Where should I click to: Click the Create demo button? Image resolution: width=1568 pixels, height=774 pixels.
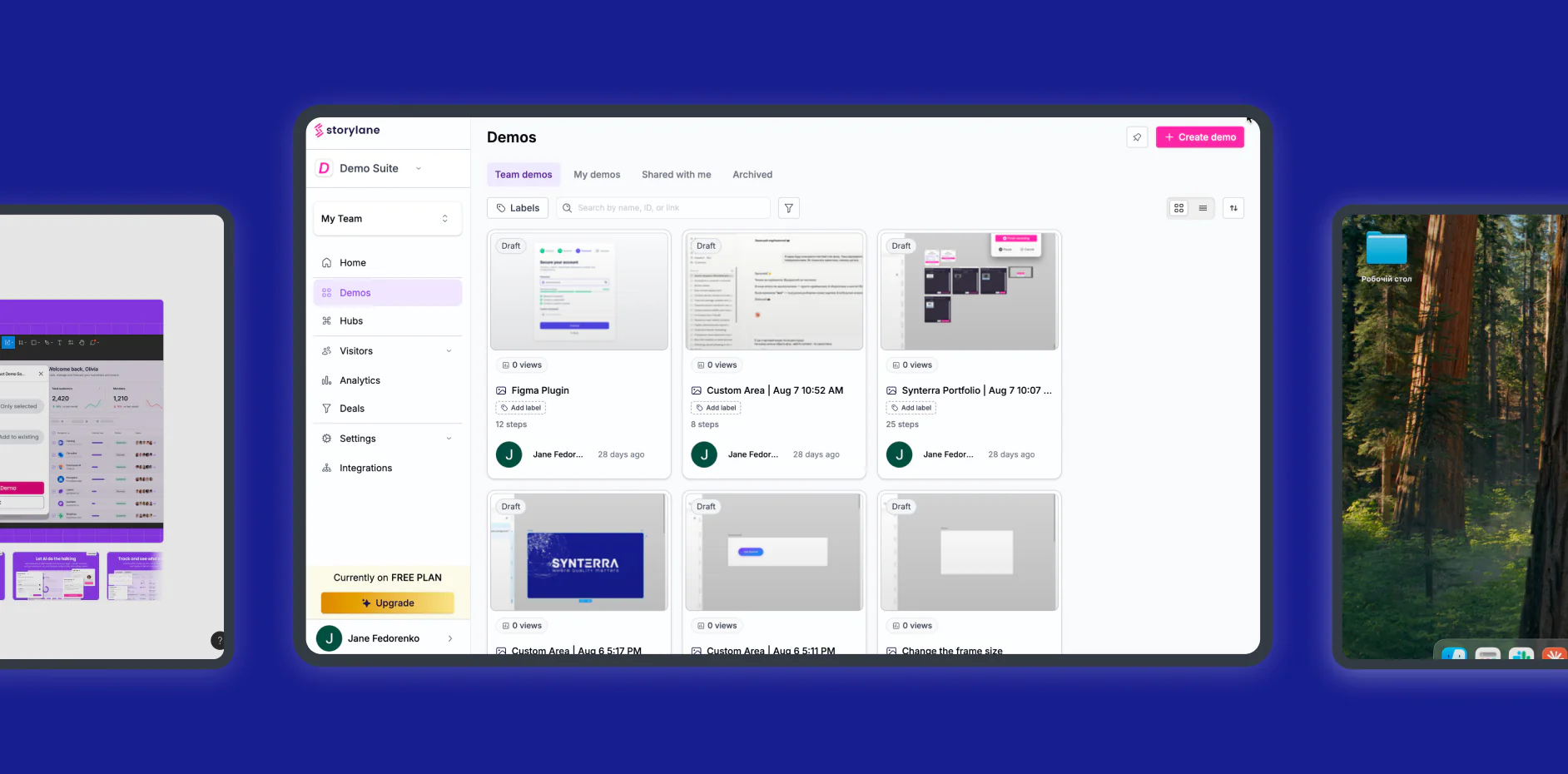[1200, 137]
